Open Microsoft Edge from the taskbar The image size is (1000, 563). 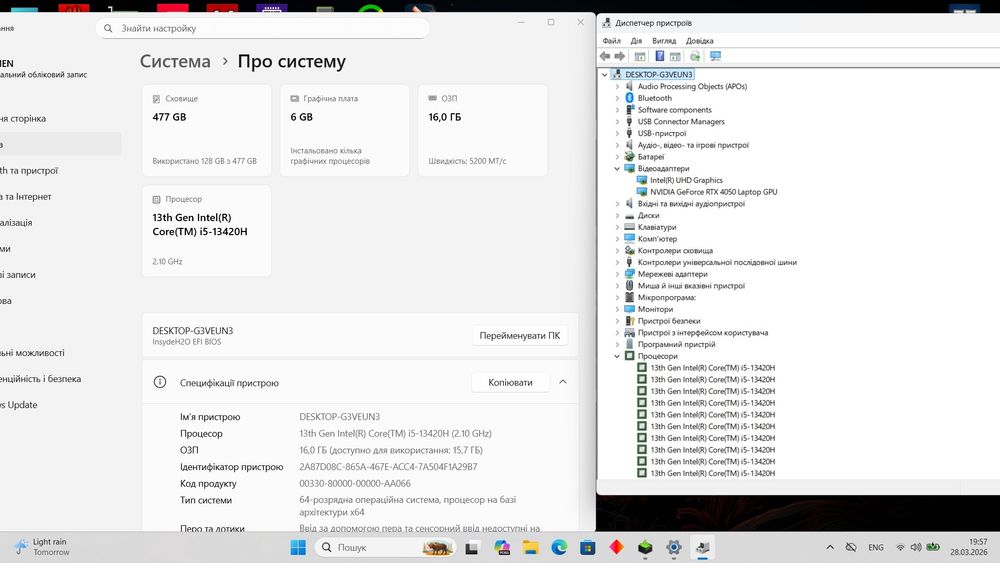pos(559,547)
